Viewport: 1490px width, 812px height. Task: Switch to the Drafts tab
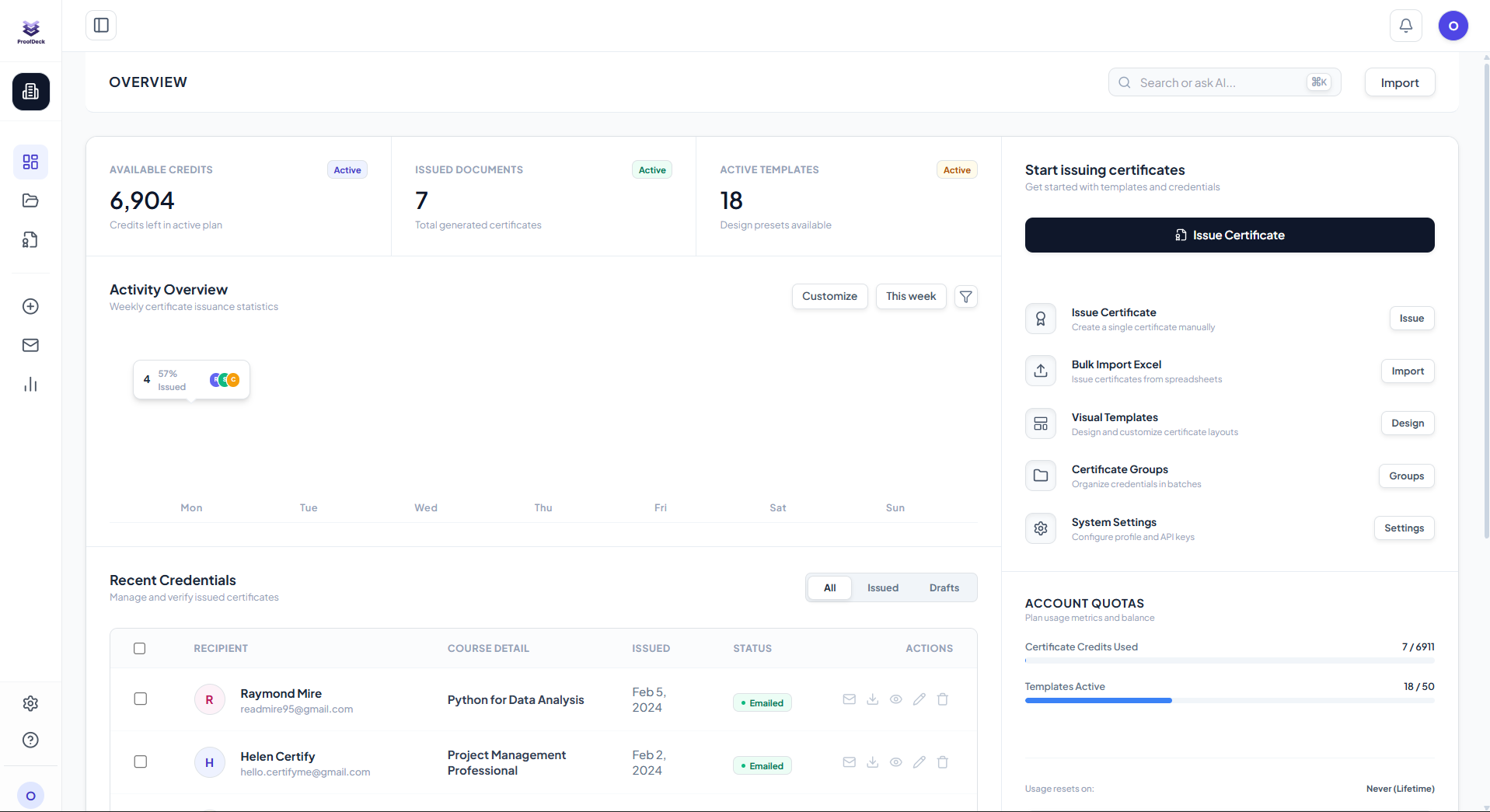[944, 587]
